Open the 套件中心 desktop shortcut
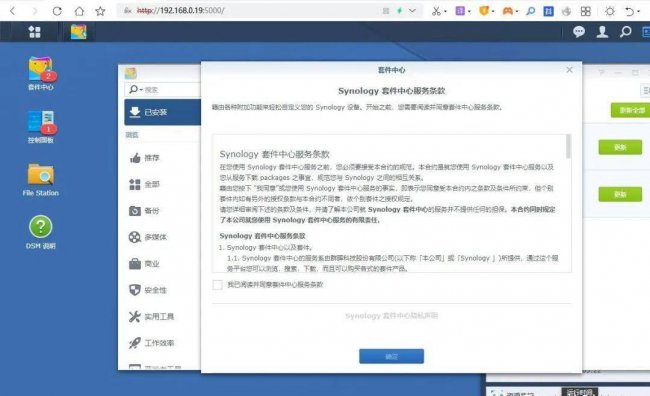Screen dimensions: 650x396 click(x=41, y=73)
